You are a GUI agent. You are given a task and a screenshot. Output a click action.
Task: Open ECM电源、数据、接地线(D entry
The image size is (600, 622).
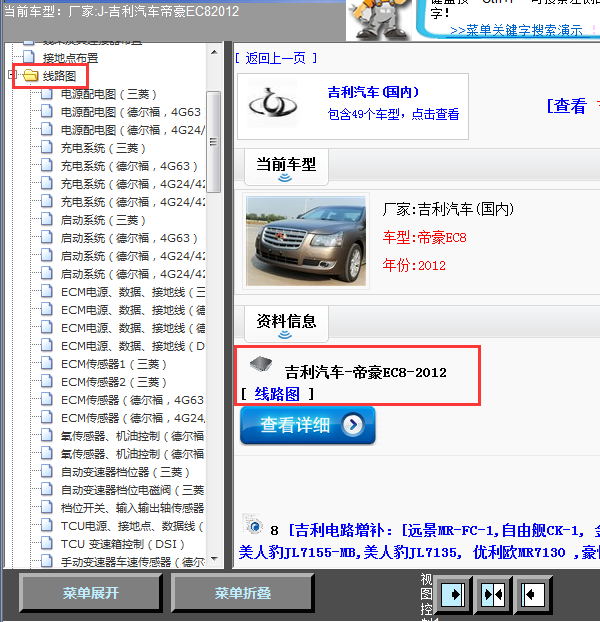(x=133, y=346)
